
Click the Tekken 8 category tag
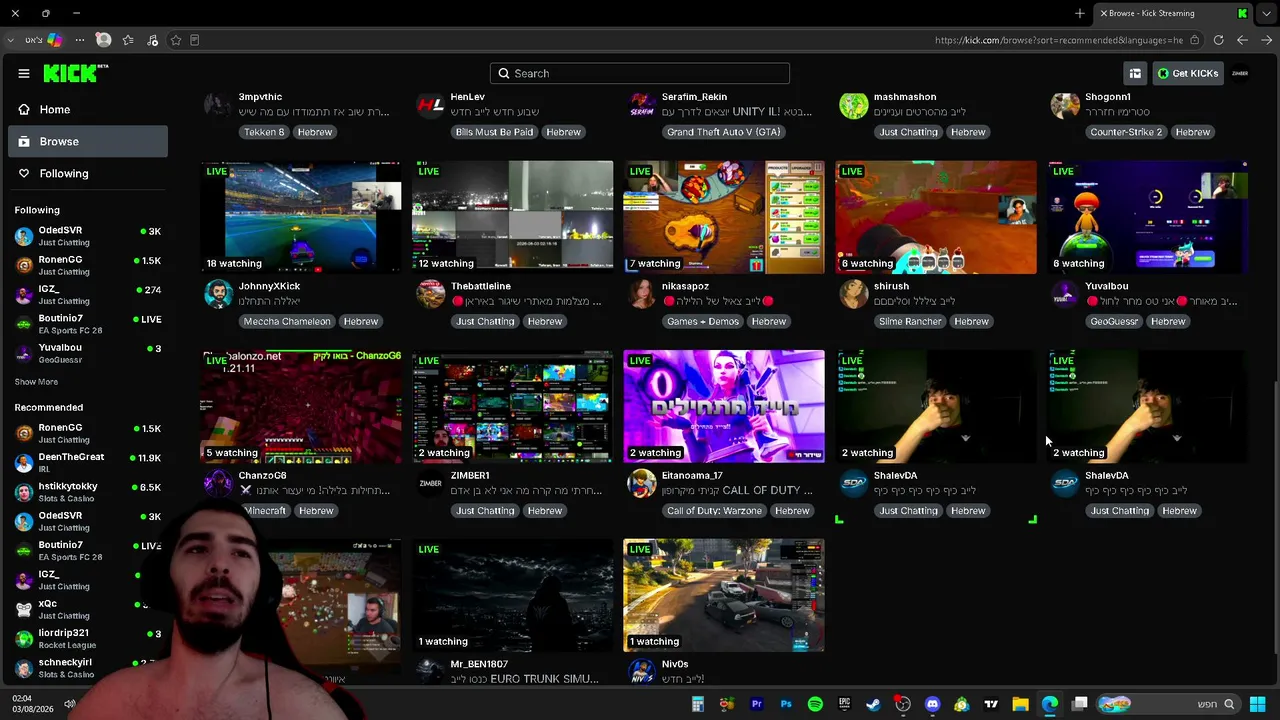[x=264, y=132]
